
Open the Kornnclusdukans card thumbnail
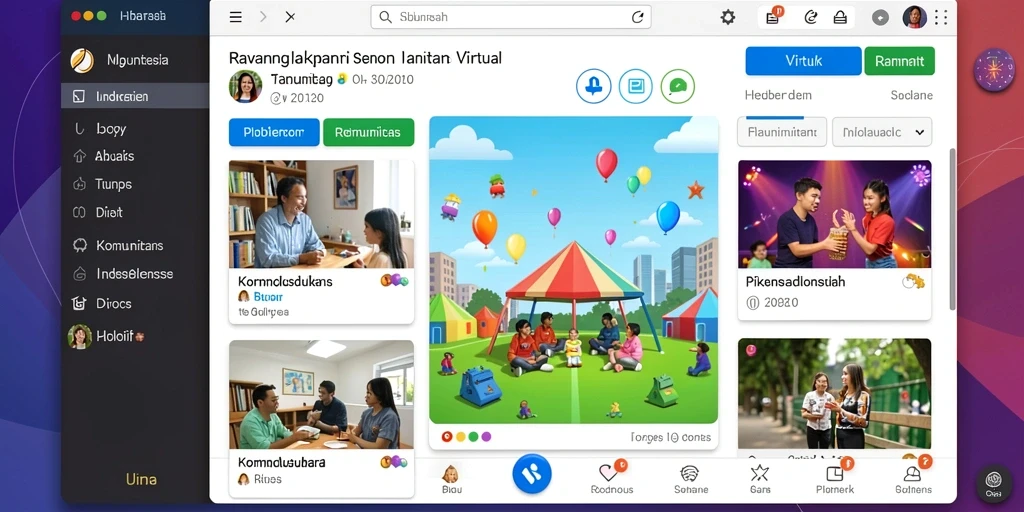[x=321, y=214]
